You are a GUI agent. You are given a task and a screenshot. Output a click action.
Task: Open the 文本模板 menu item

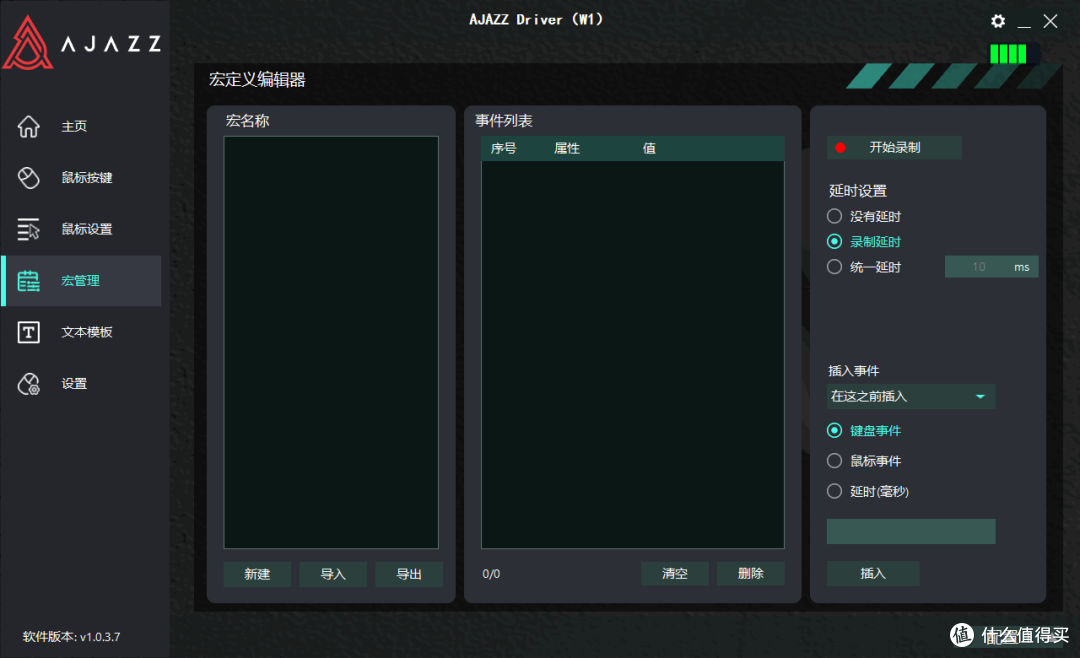87,332
